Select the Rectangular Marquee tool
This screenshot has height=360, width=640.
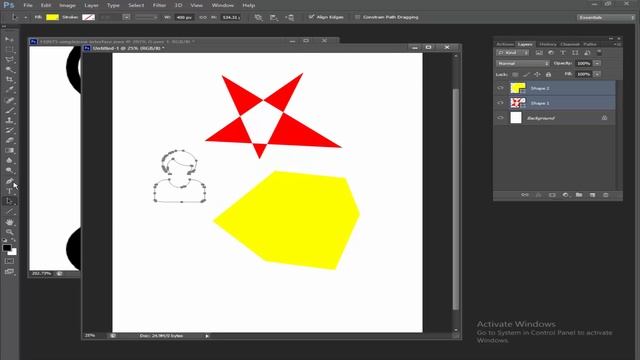10,50
